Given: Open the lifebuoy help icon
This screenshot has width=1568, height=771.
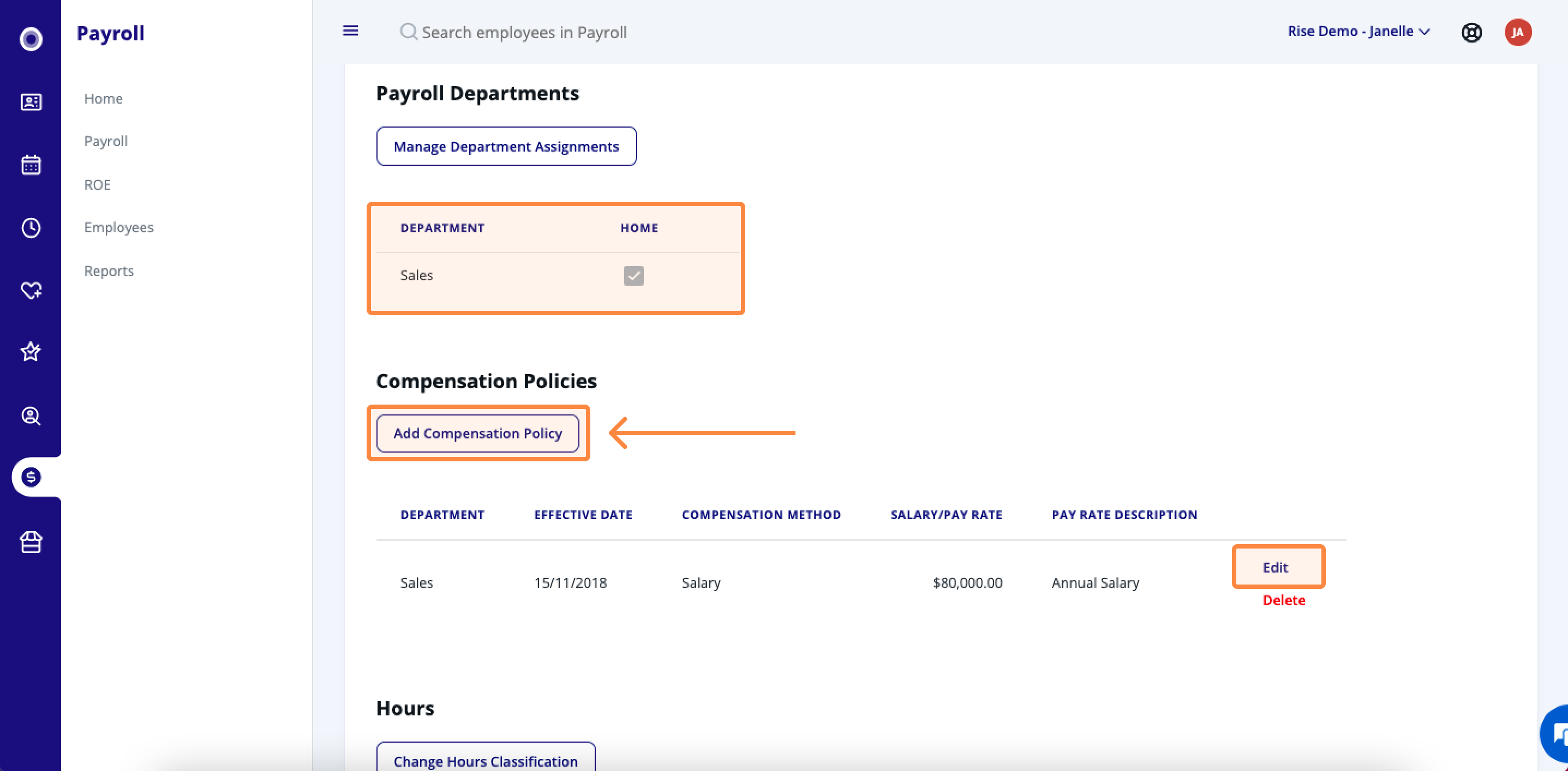Looking at the screenshot, I should pyautogui.click(x=1471, y=32).
